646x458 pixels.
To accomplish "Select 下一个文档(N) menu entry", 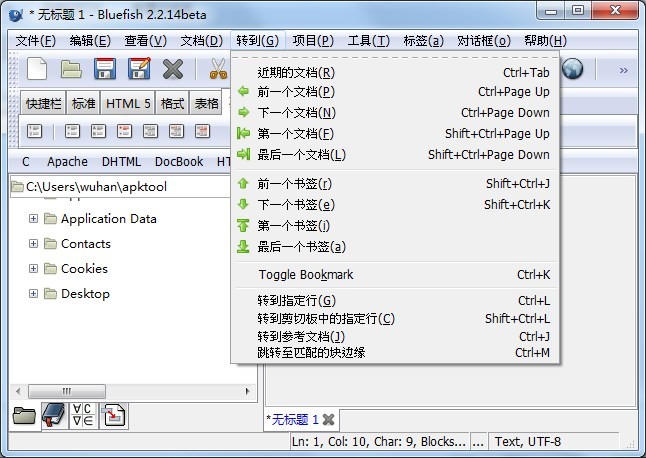I will (395, 112).
